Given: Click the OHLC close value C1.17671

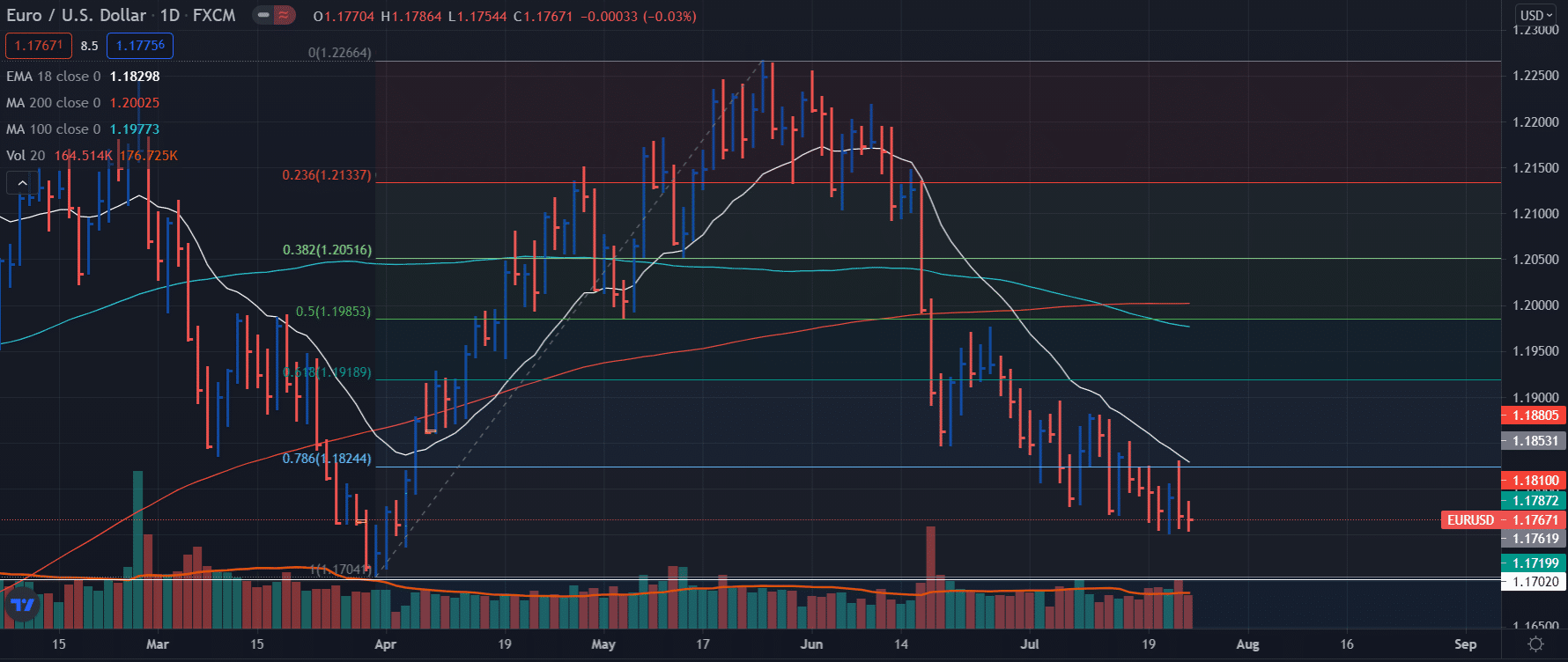Looking at the screenshot, I should (543, 17).
